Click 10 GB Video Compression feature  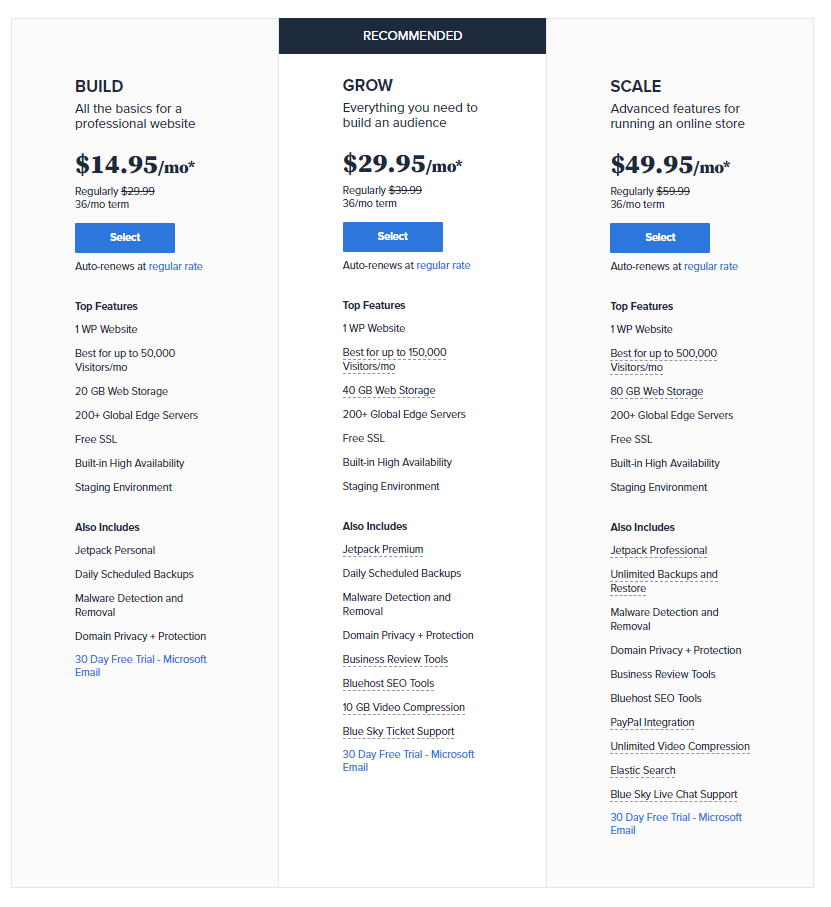404,707
